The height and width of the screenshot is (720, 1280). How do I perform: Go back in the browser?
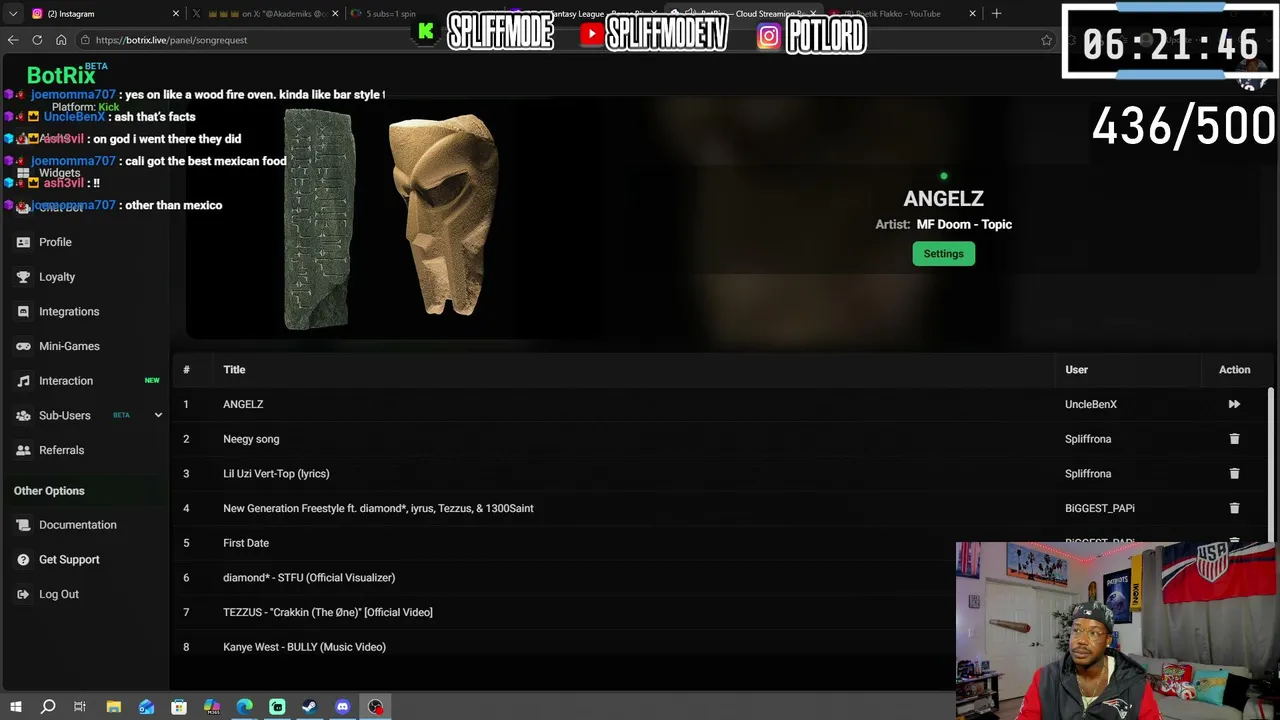pos(13,40)
